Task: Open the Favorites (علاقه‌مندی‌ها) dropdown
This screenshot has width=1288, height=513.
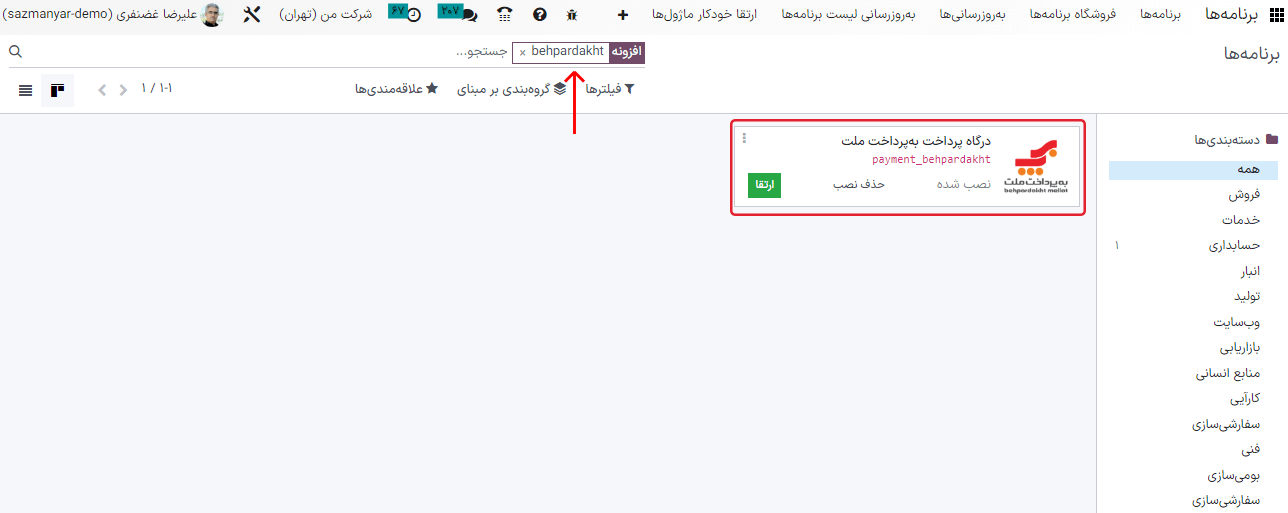Action: [396, 89]
